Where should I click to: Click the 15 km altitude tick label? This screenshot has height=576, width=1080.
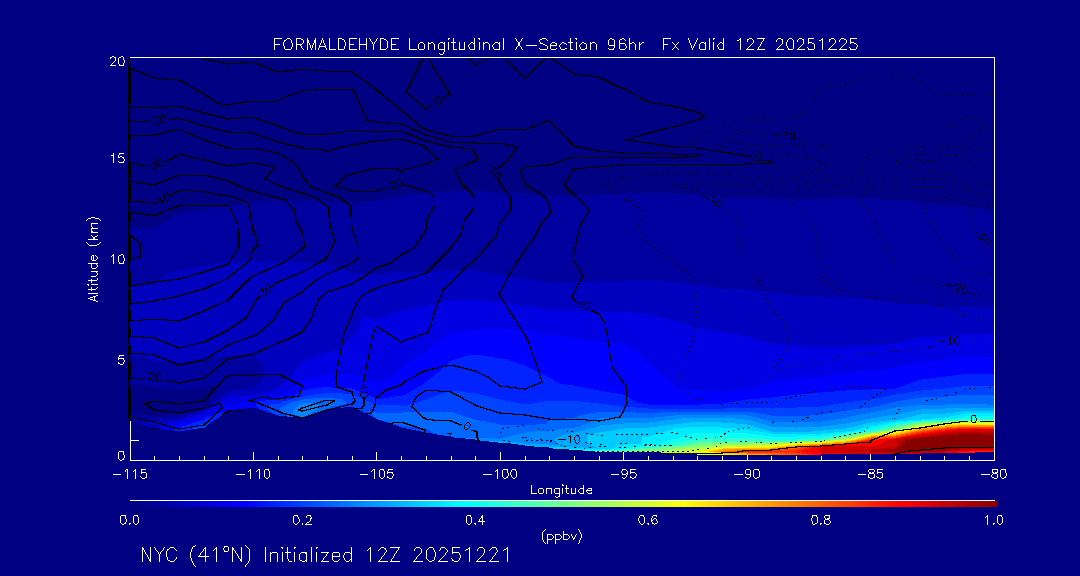[116, 160]
